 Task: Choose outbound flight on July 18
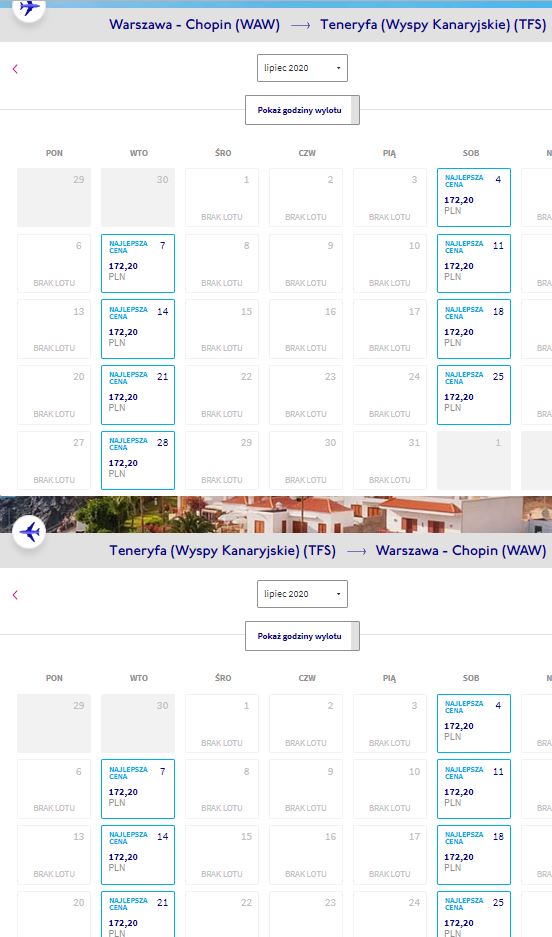pyautogui.click(x=474, y=329)
